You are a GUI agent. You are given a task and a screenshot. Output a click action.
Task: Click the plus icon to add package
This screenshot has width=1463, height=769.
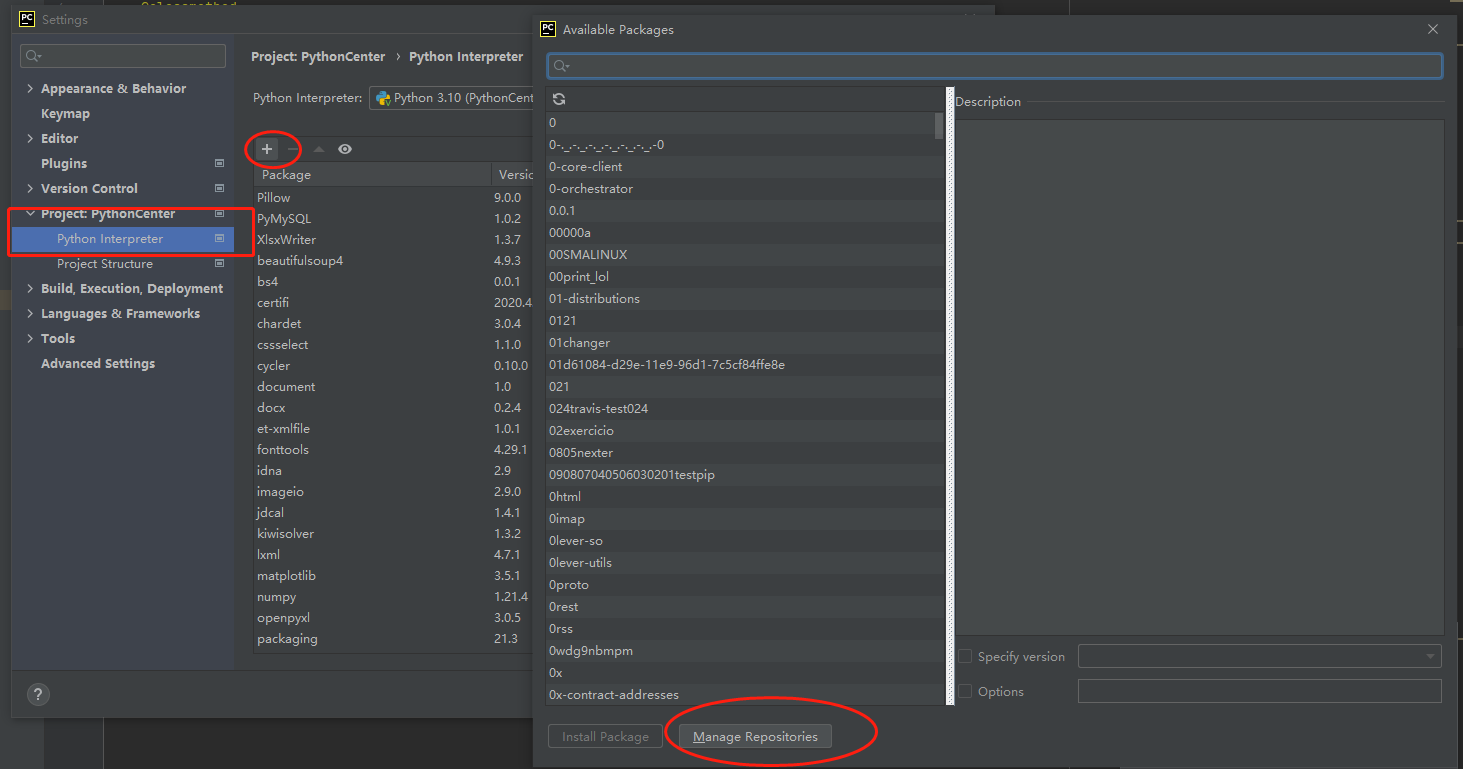click(x=267, y=149)
